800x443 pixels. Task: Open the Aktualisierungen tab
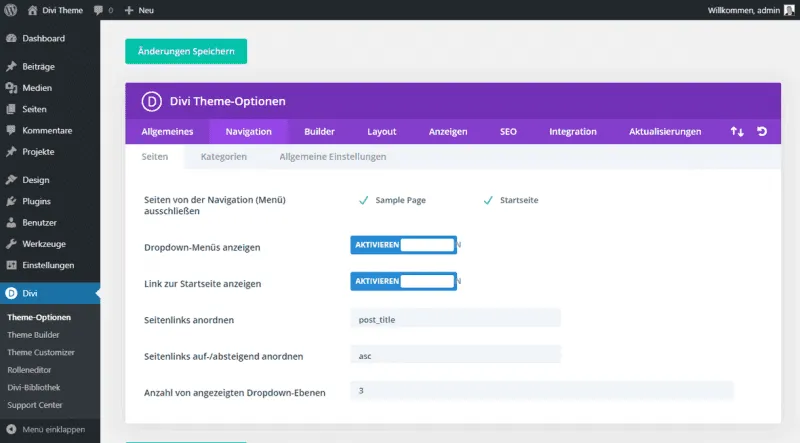pos(665,132)
